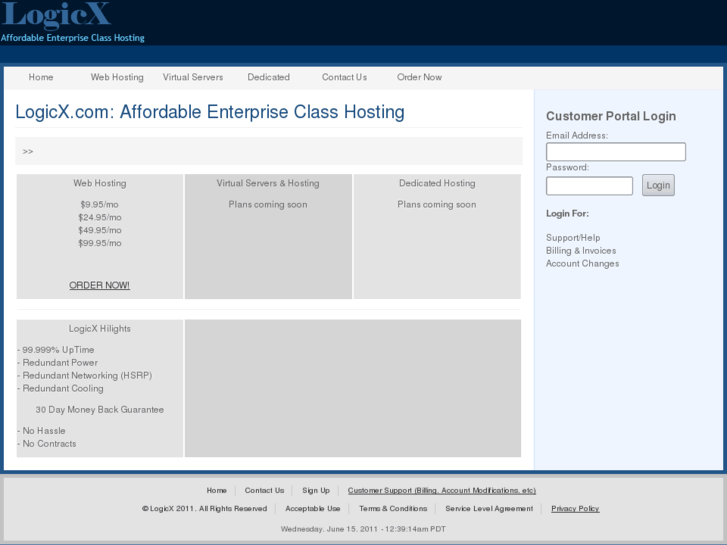This screenshot has width=727, height=545.
Task: Go to Virtual Servers in the nav bar
Action: (x=193, y=77)
